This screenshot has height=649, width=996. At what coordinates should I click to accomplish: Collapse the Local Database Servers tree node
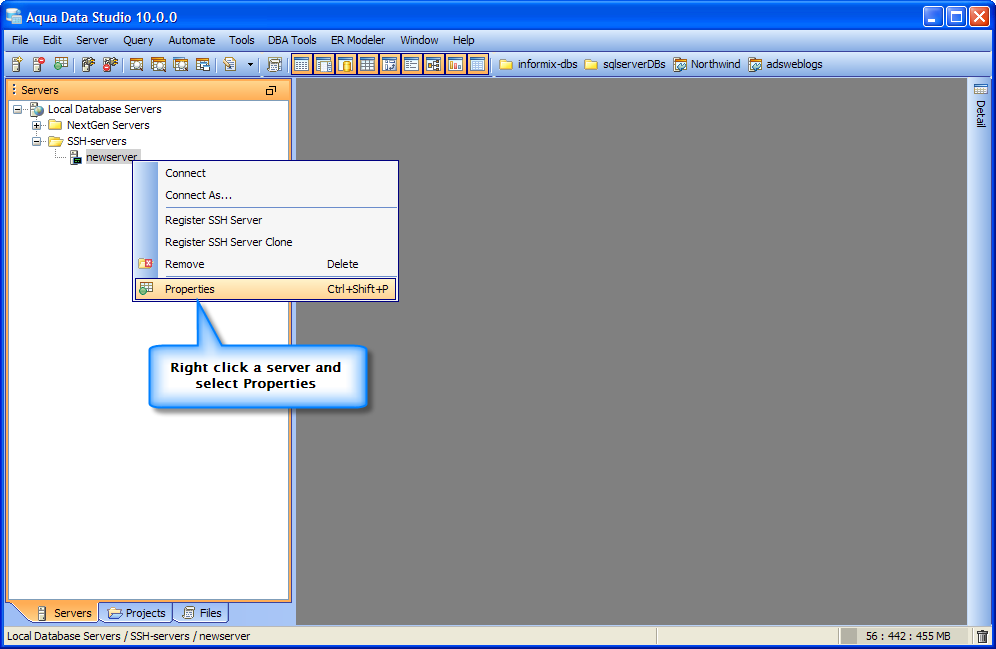pos(18,109)
